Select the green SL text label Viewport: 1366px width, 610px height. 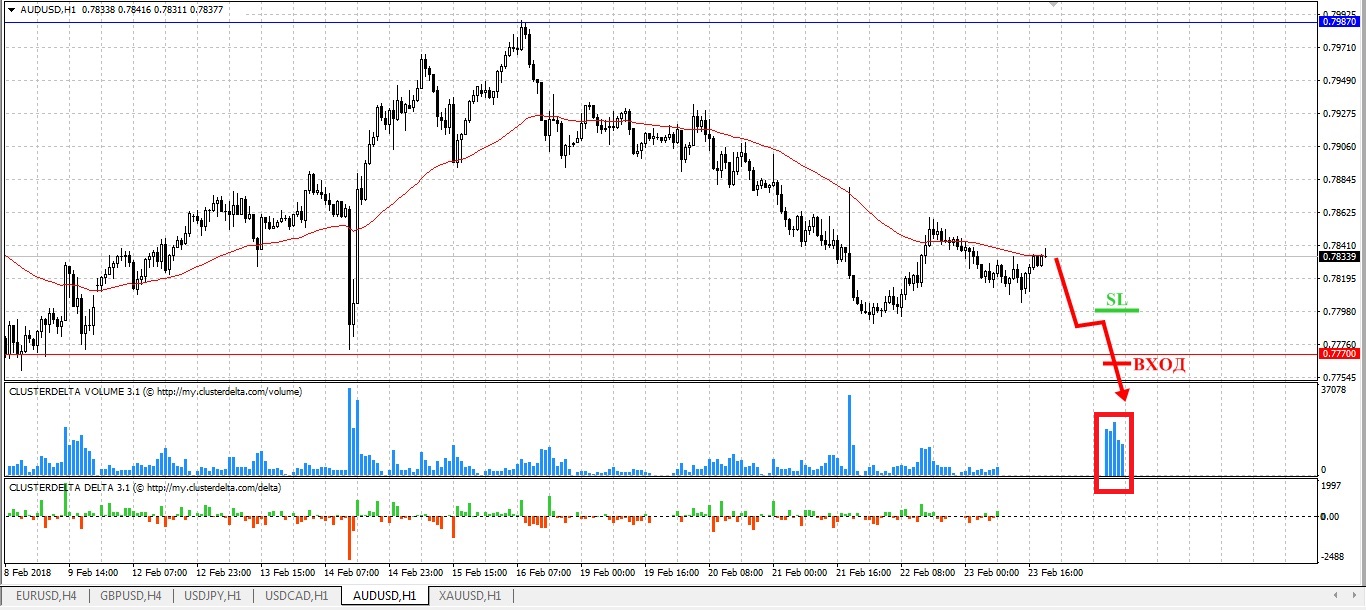[x=1116, y=299]
